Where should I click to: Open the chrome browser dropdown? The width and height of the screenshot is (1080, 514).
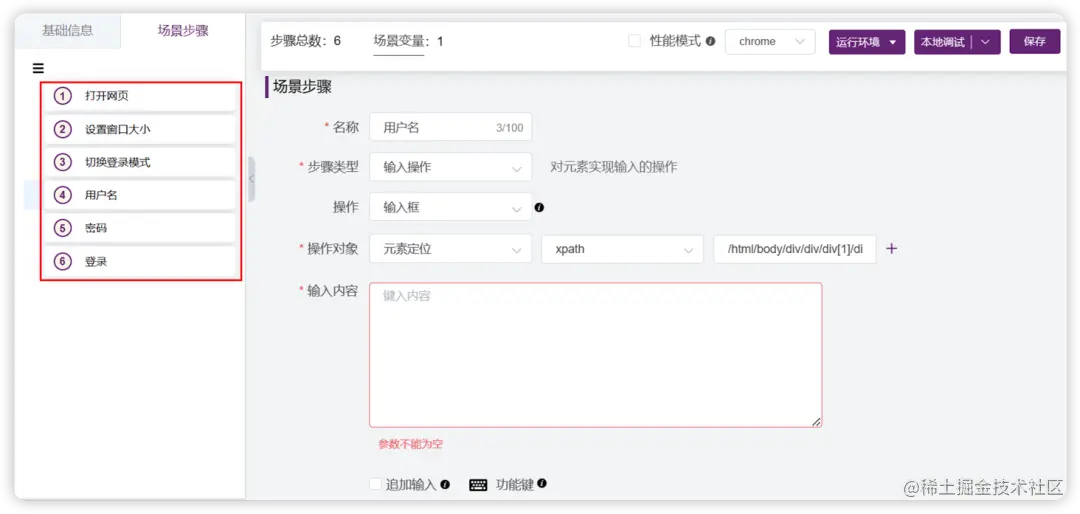click(x=770, y=41)
